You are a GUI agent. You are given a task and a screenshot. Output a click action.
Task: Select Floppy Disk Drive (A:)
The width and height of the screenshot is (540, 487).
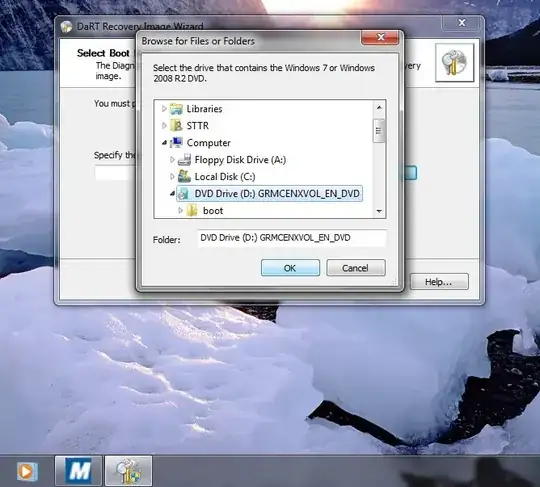tap(240, 160)
